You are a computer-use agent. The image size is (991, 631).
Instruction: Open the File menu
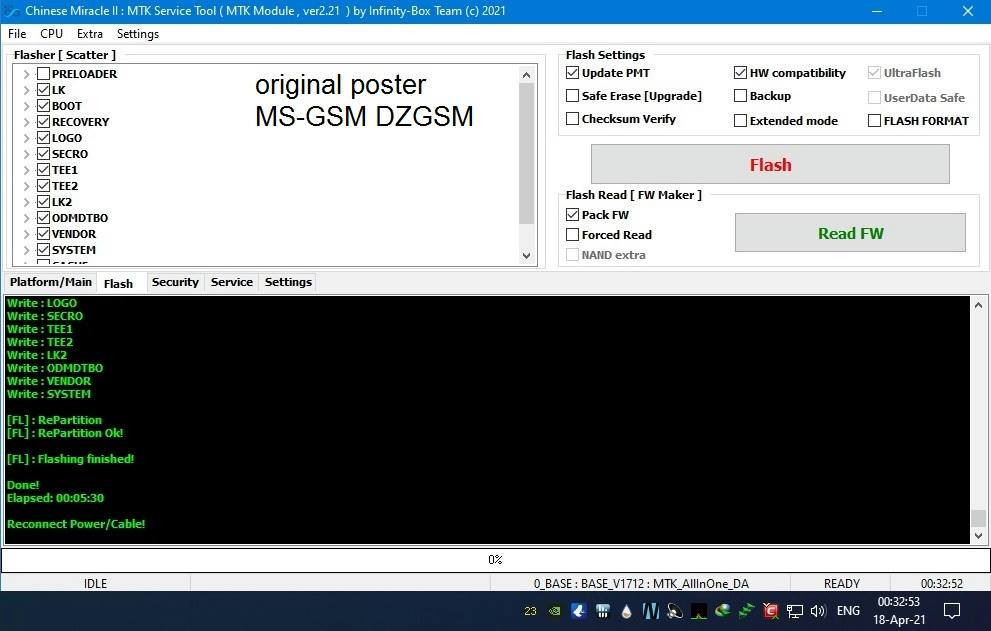tap(17, 34)
